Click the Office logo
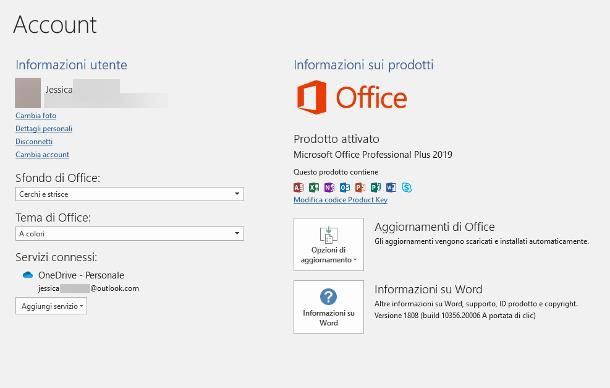Viewport: 610px width, 388px height. tap(352, 97)
